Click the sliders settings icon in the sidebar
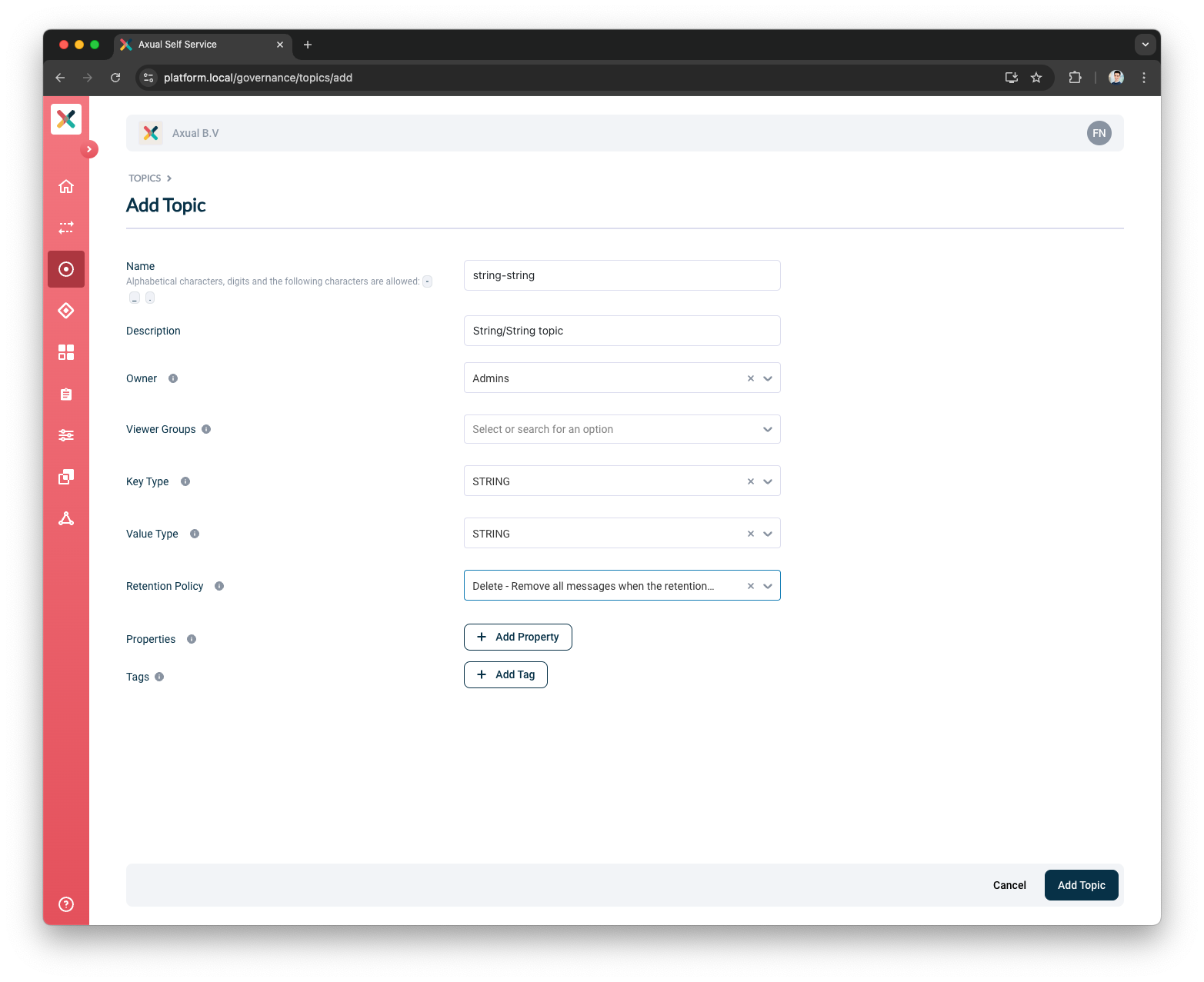This screenshot has width=1204, height=982. coord(66,435)
